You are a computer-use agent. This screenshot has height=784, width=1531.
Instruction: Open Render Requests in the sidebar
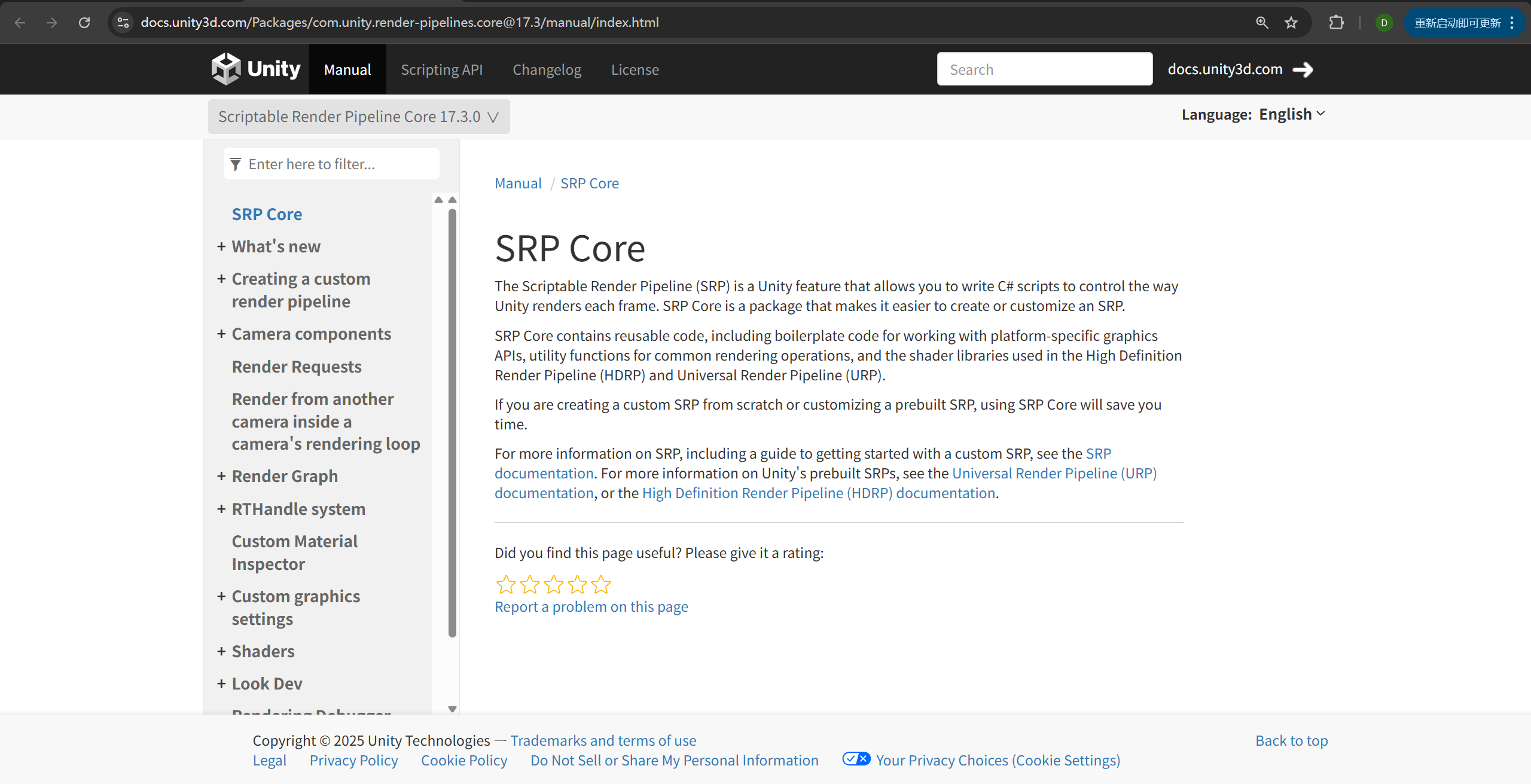[297, 367]
